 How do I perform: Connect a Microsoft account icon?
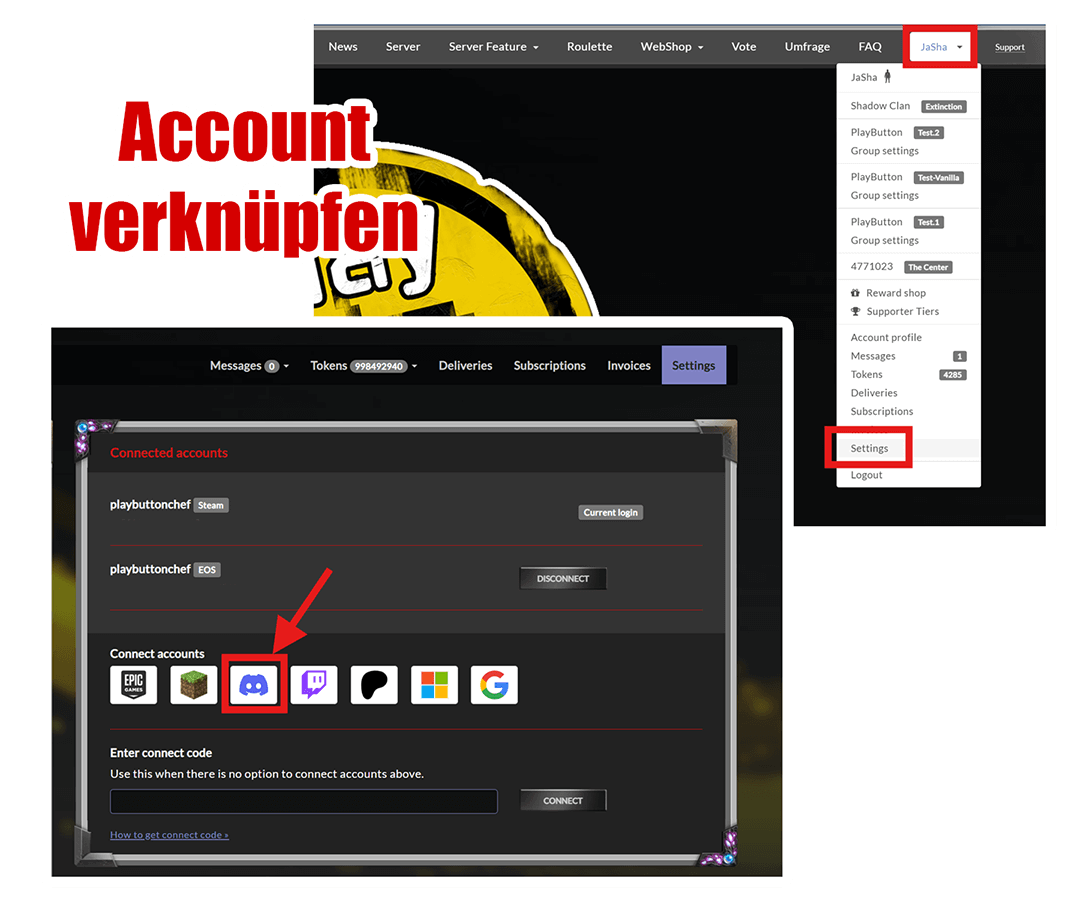(435, 684)
